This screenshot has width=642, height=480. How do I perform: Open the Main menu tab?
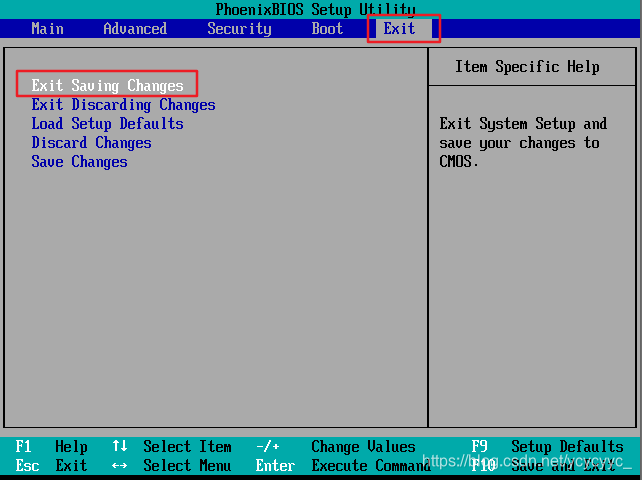(x=47, y=29)
